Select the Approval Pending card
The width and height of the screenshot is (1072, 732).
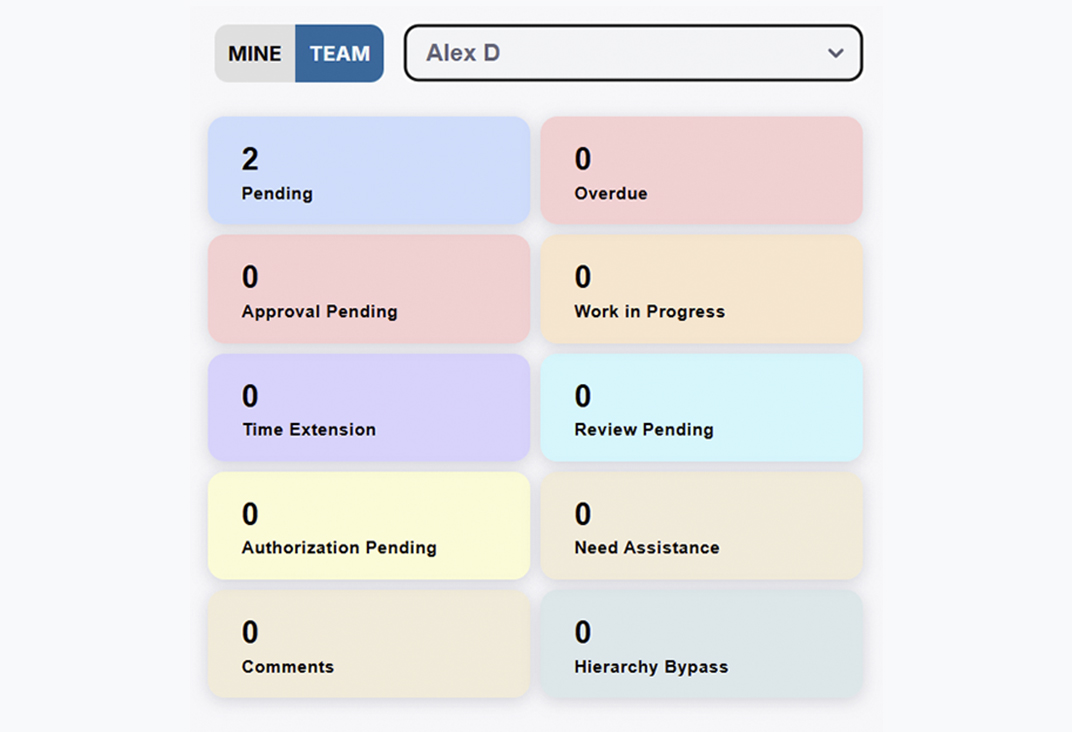click(369, 289)
